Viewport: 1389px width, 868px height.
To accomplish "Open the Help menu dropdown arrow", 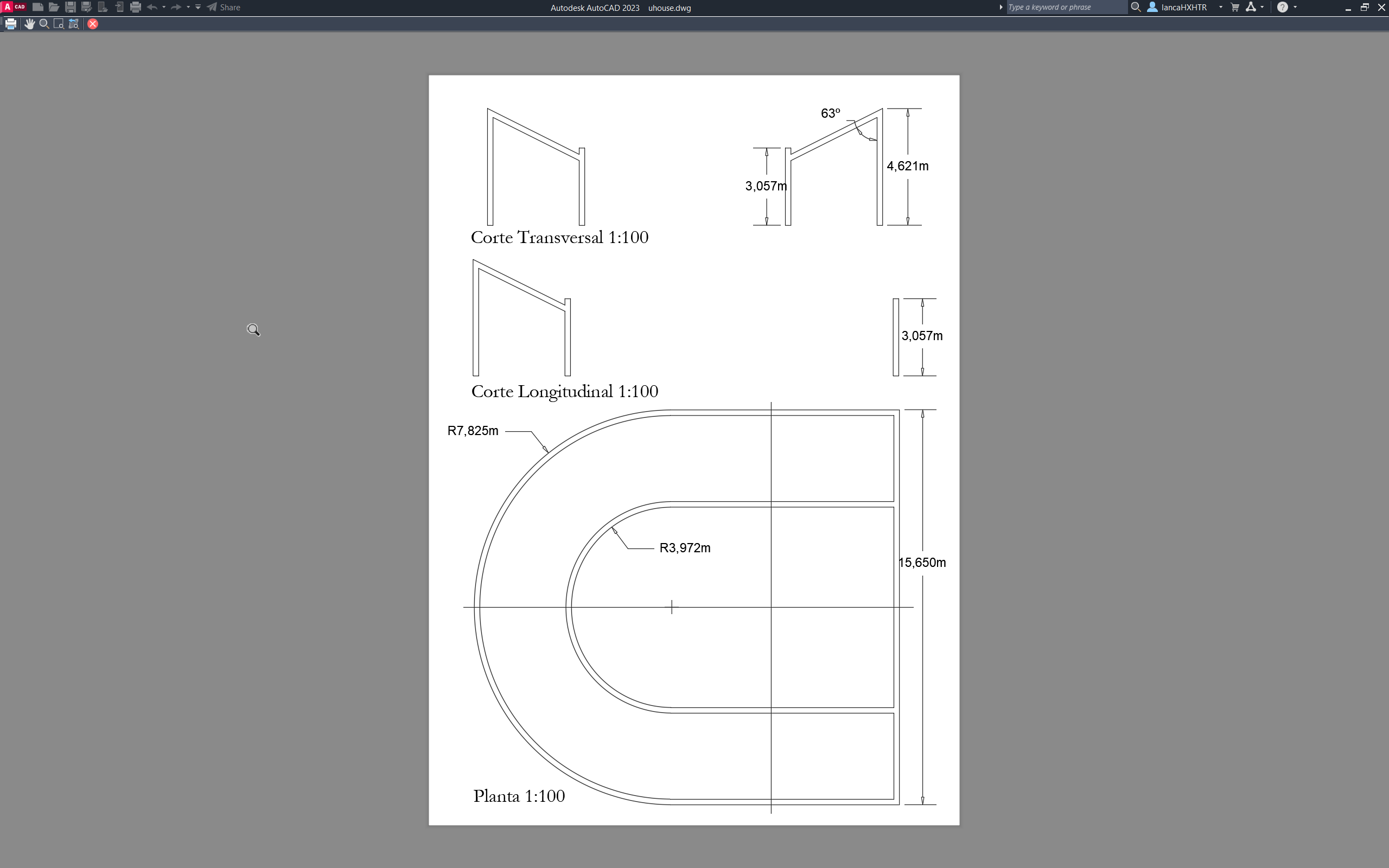I will click(x=1295, y=7).
